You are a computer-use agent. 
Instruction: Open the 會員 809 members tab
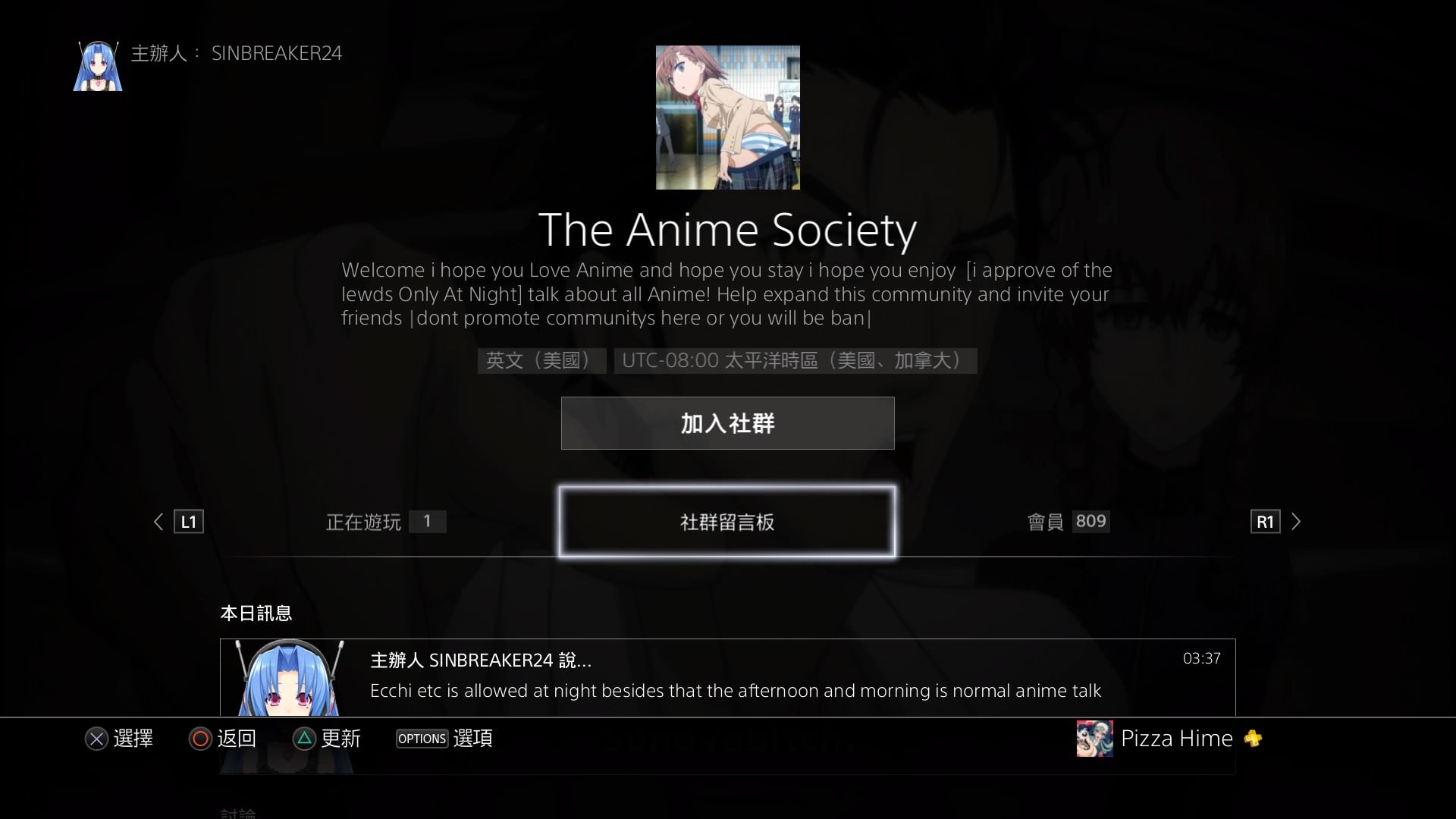tap(1068, 522)
